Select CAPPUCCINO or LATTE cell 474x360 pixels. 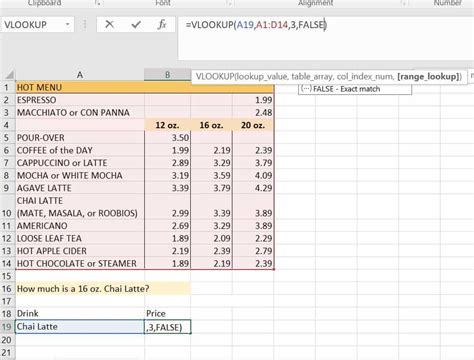pos(80,163)
